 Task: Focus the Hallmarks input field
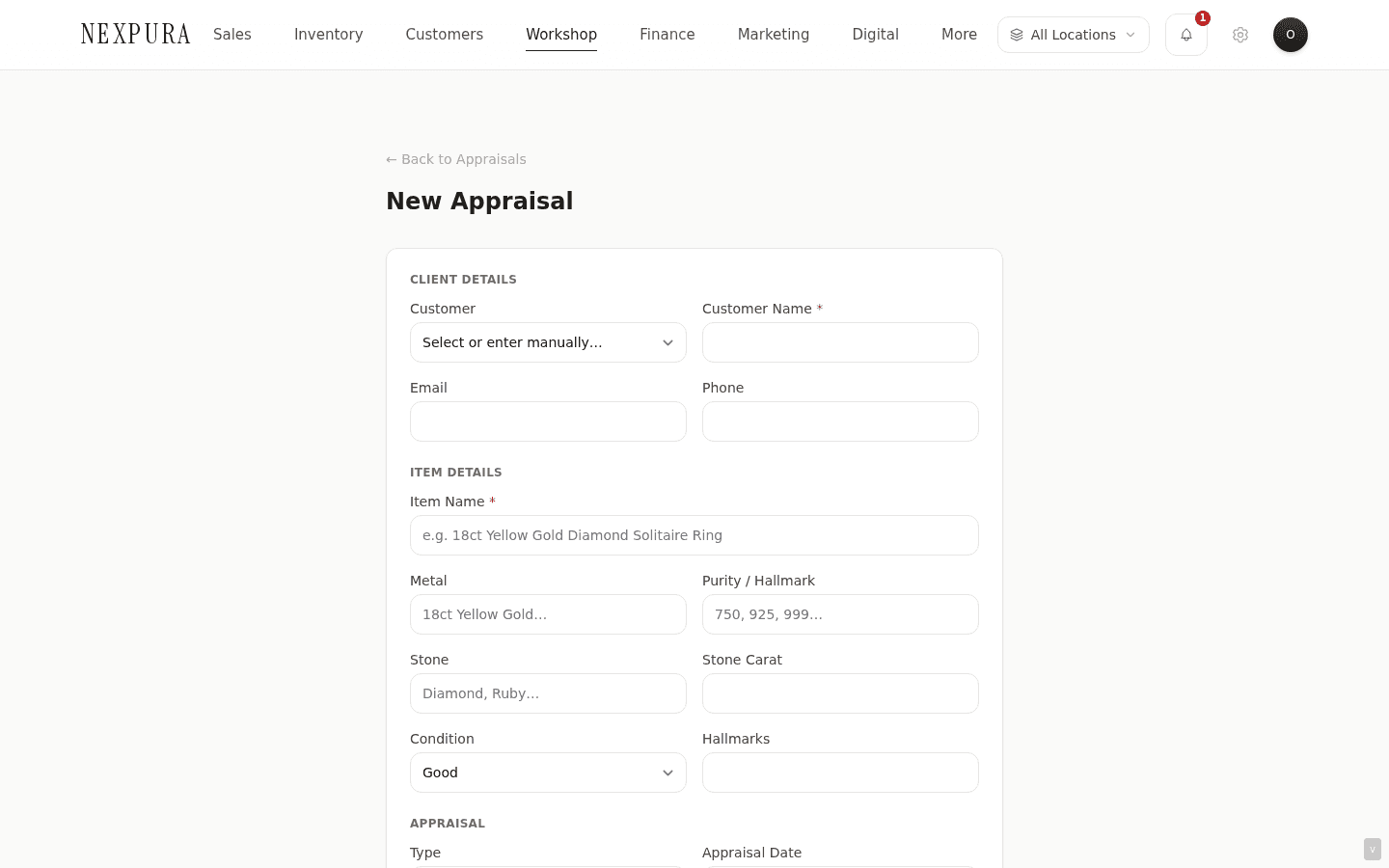click(840, 773)
